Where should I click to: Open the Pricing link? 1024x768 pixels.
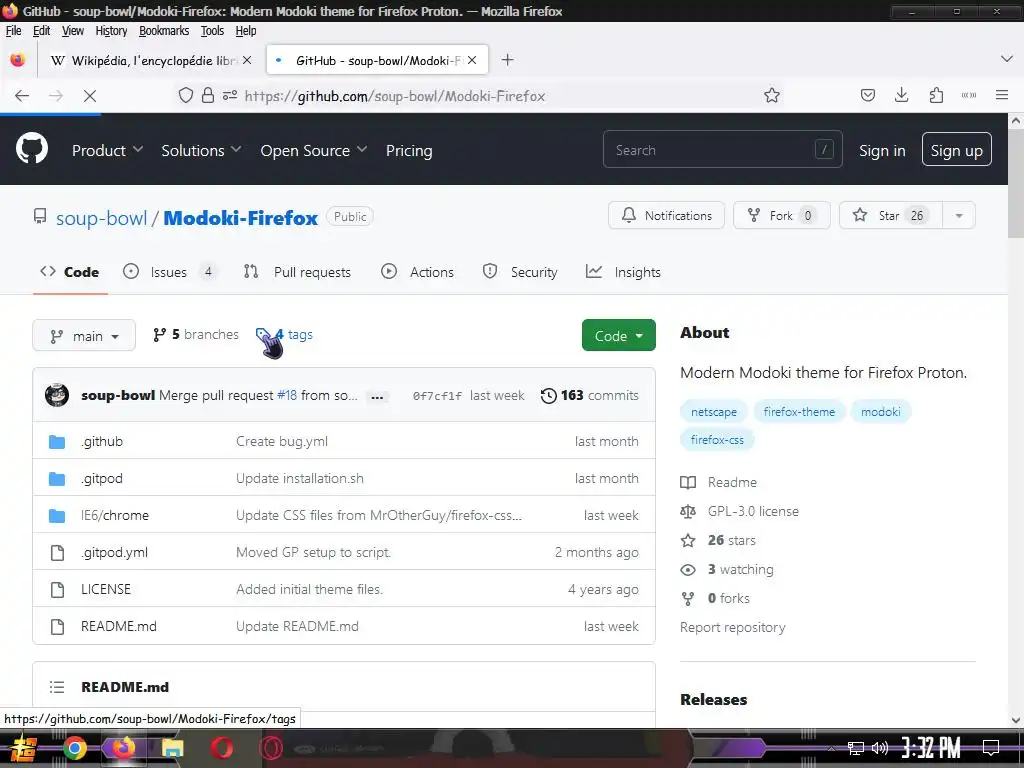tap(409, 151)
